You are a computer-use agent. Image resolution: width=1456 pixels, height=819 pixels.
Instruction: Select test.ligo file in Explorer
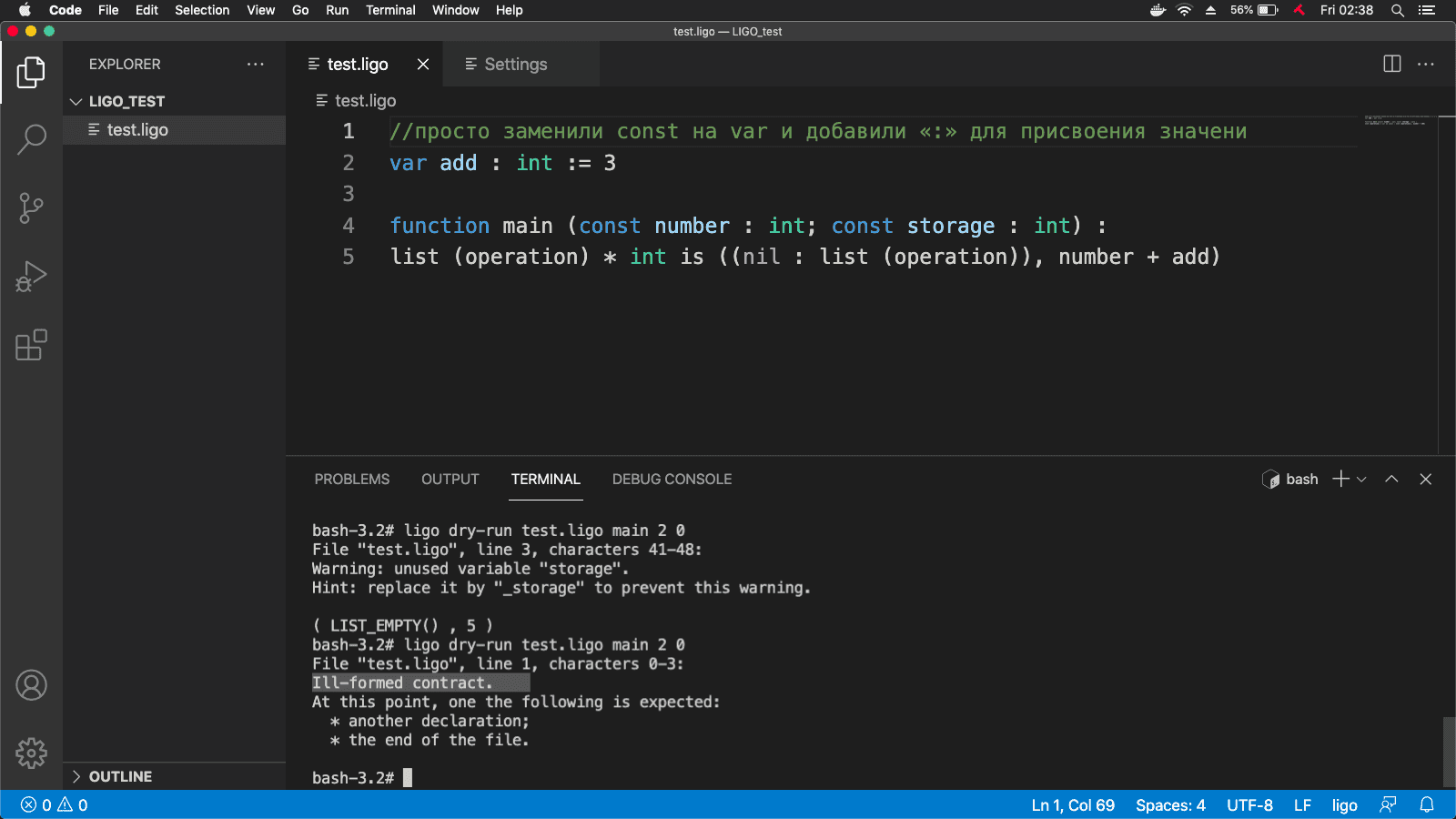pyautogui.click(x=137, y=129)
